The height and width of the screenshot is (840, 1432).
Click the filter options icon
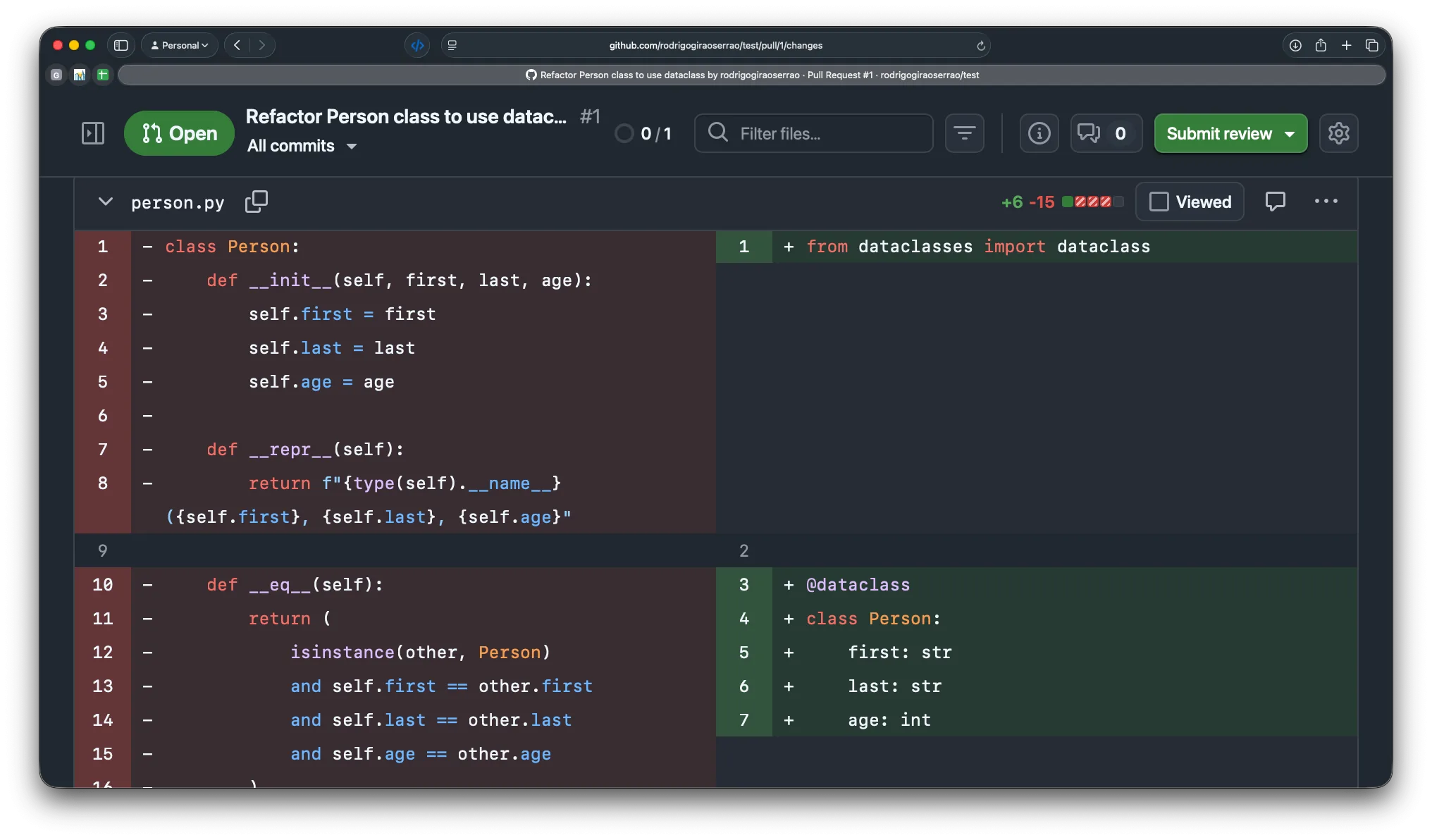point(964,133)
